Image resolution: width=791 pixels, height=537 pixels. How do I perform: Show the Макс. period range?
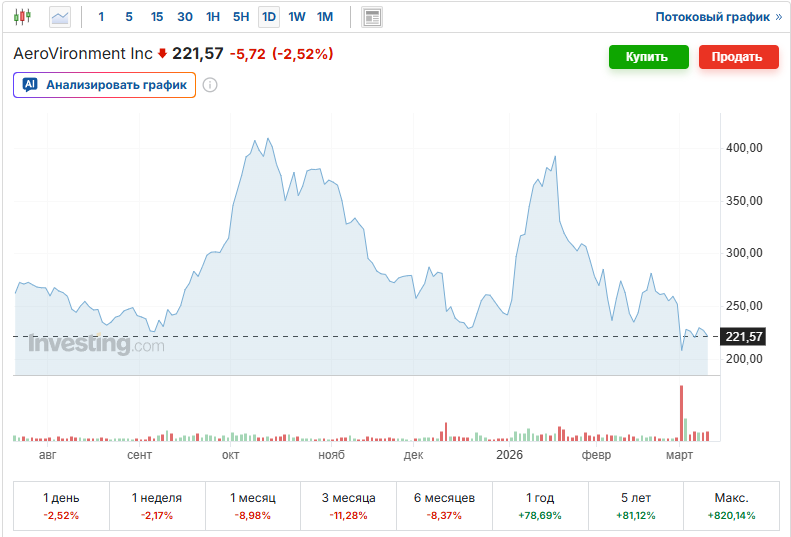(x=731, y=506)
